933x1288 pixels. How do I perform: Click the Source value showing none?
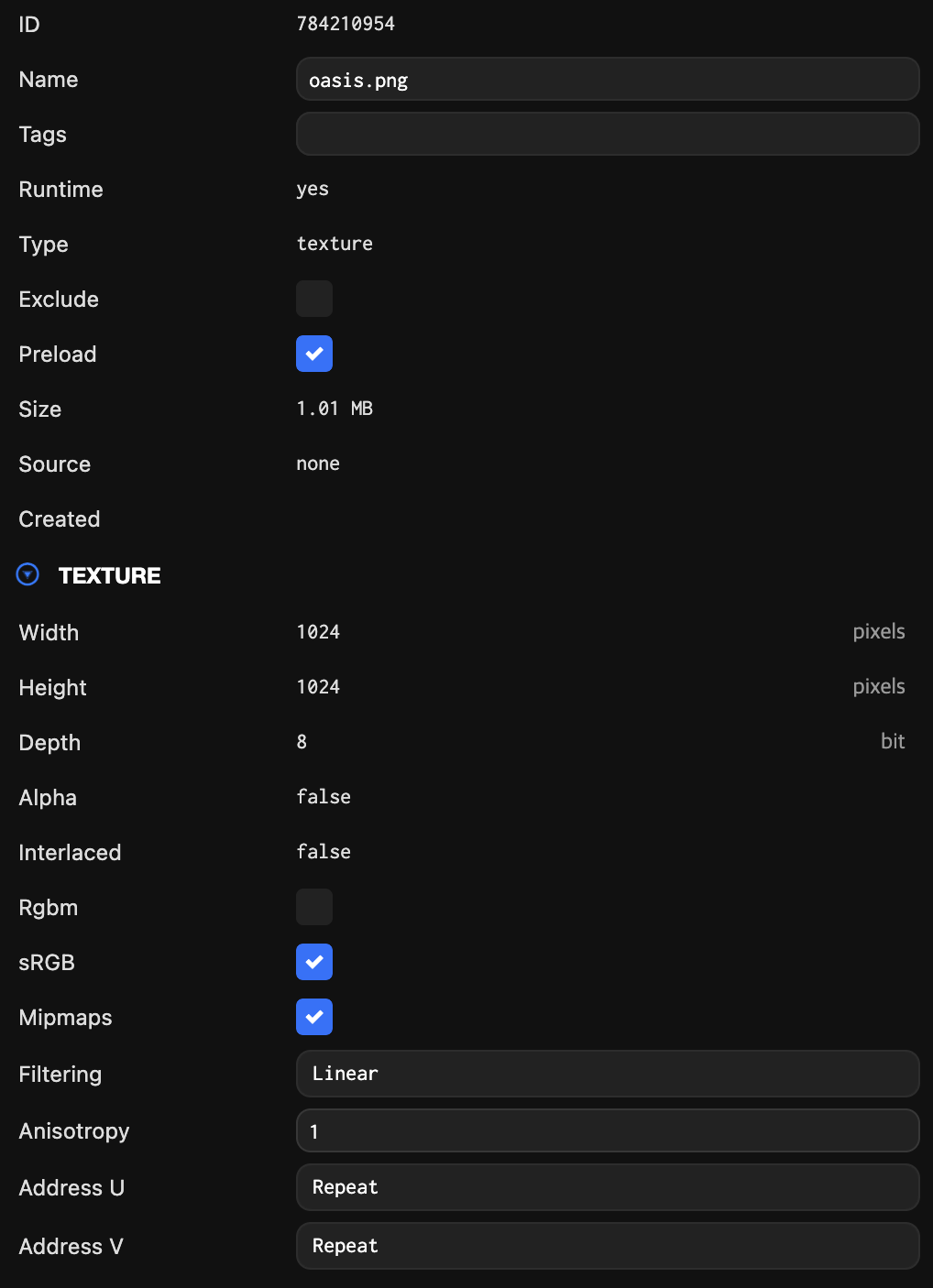coord(317,464)
